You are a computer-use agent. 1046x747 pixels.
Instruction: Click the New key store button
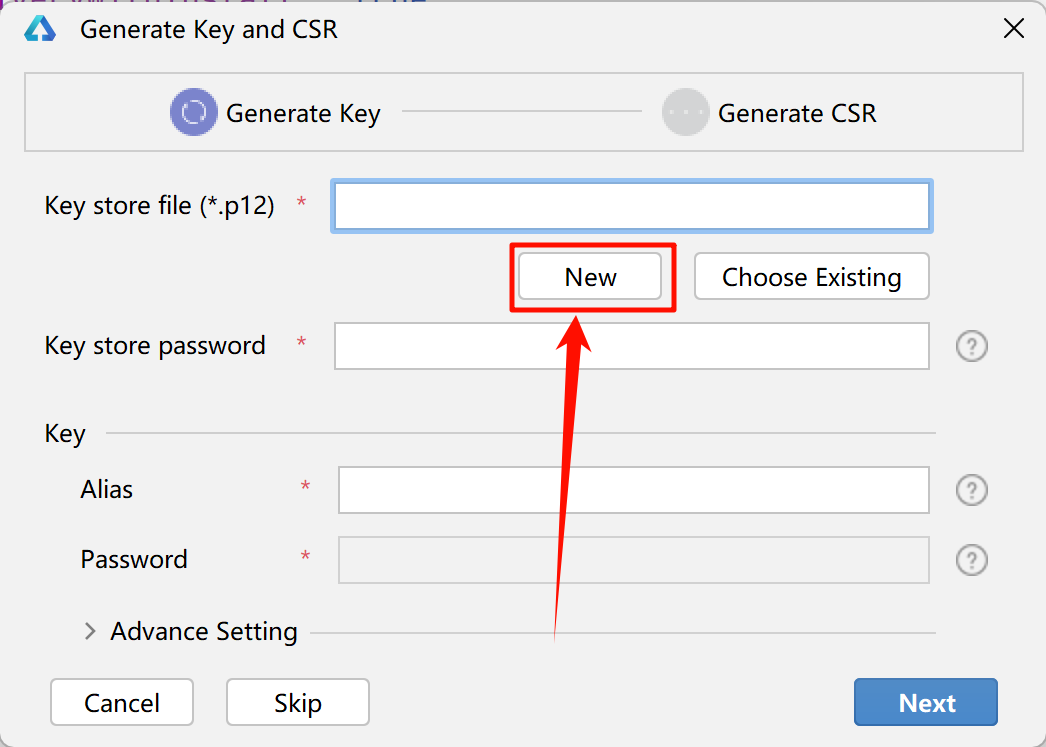590,276
